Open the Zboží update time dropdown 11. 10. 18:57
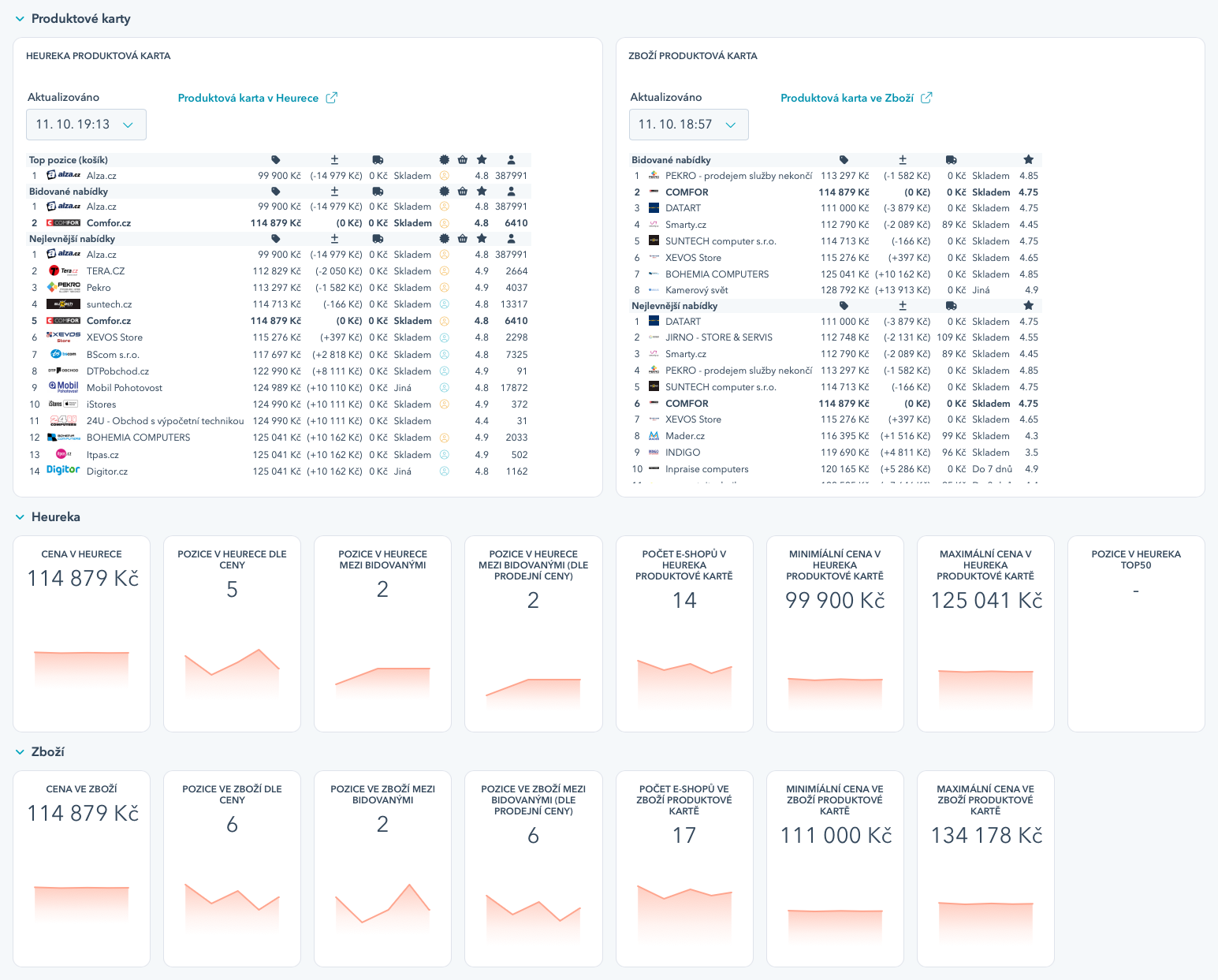Screen dimensions: 1218x980 click(x=688, y=125)
